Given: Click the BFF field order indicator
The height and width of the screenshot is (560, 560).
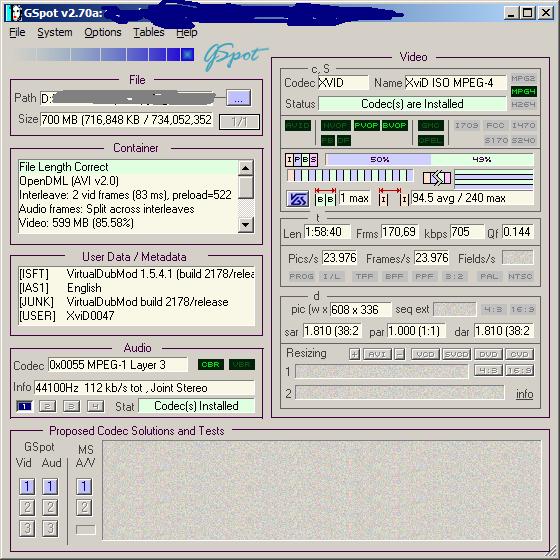Looking at the screenshot, I should coord(394,276).
